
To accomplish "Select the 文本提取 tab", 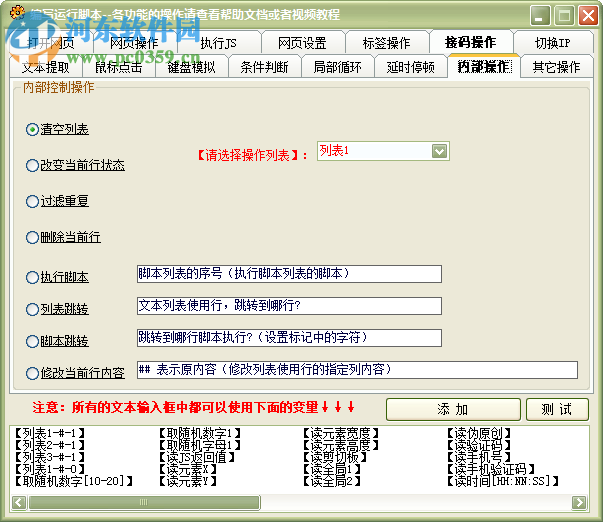I will pos(46,67).
